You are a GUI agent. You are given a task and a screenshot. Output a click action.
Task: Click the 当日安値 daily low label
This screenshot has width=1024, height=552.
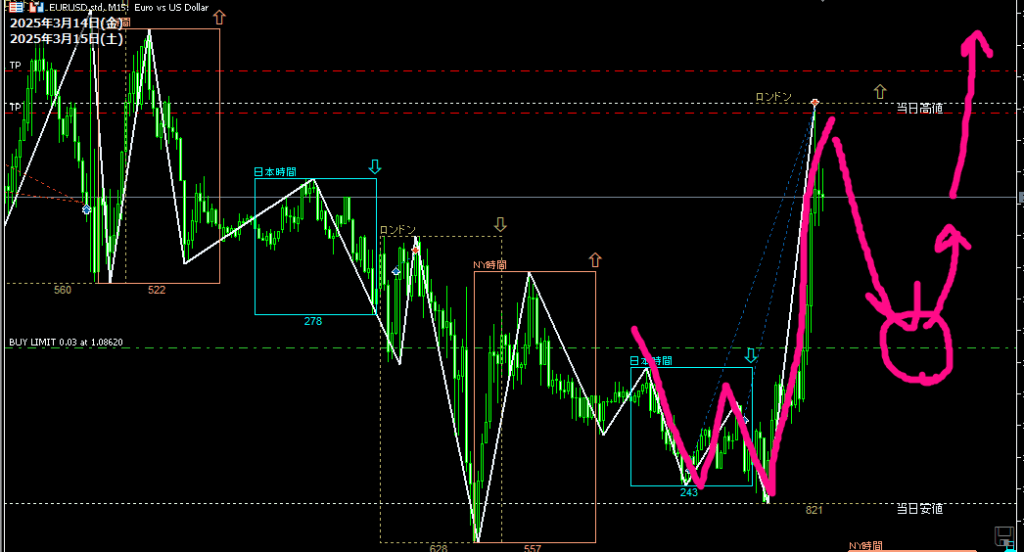pos(918,509)
